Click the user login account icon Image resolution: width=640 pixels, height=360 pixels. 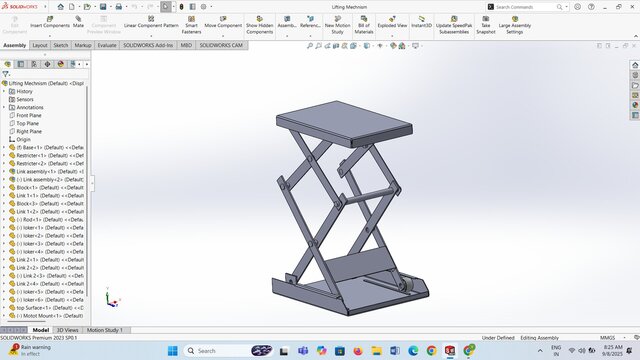coord(578,7)
